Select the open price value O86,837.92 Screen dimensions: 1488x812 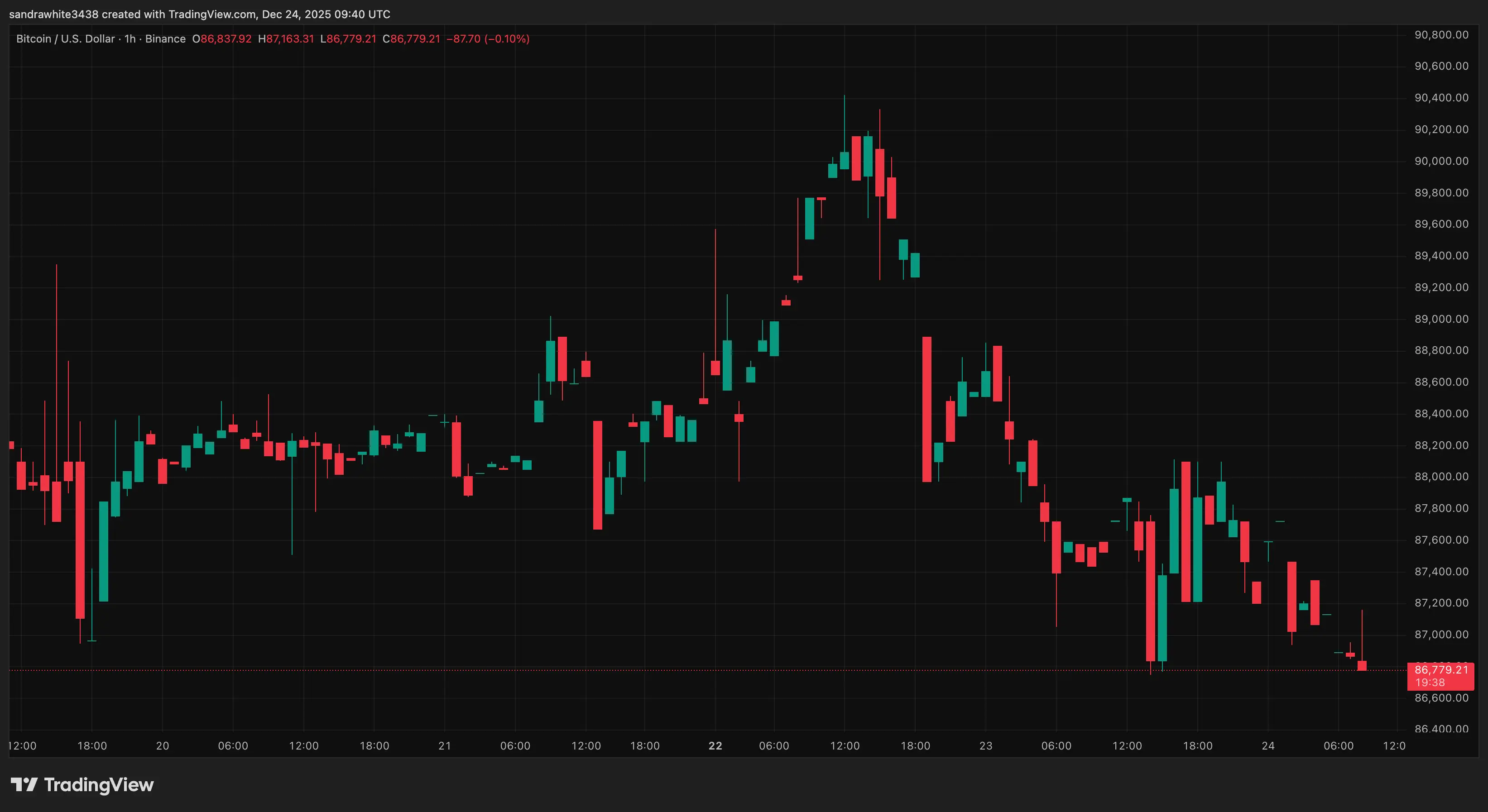[221, 38]
